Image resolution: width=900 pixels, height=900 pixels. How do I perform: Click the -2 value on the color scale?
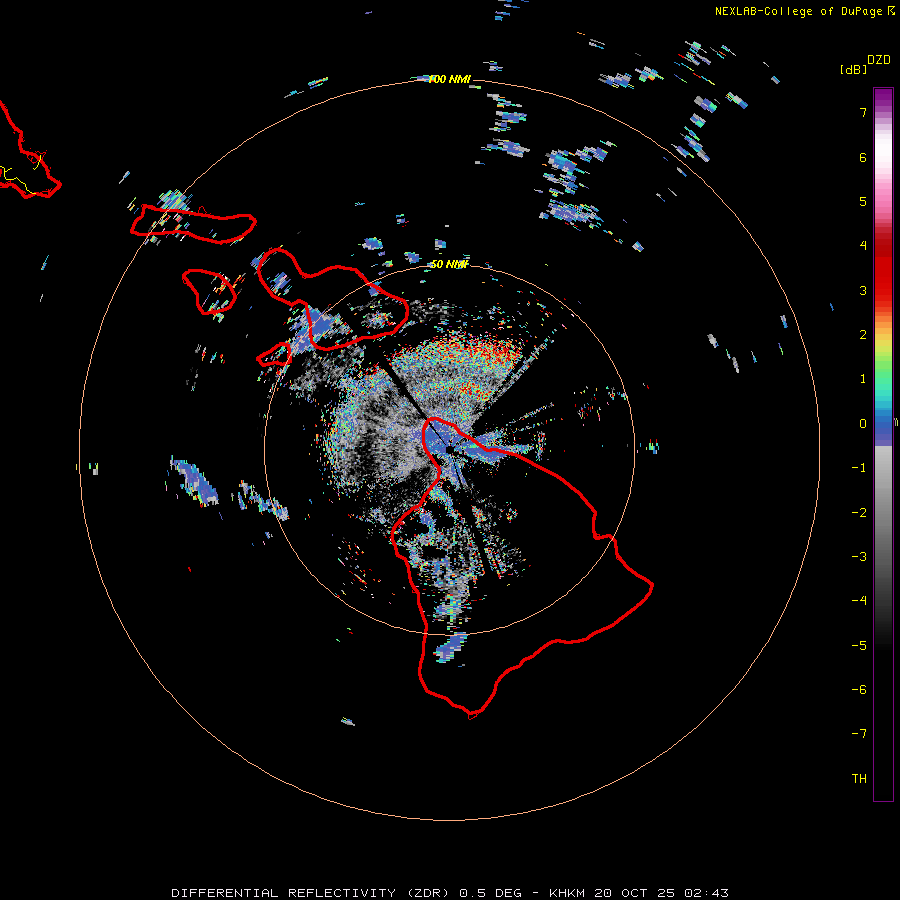859,513
